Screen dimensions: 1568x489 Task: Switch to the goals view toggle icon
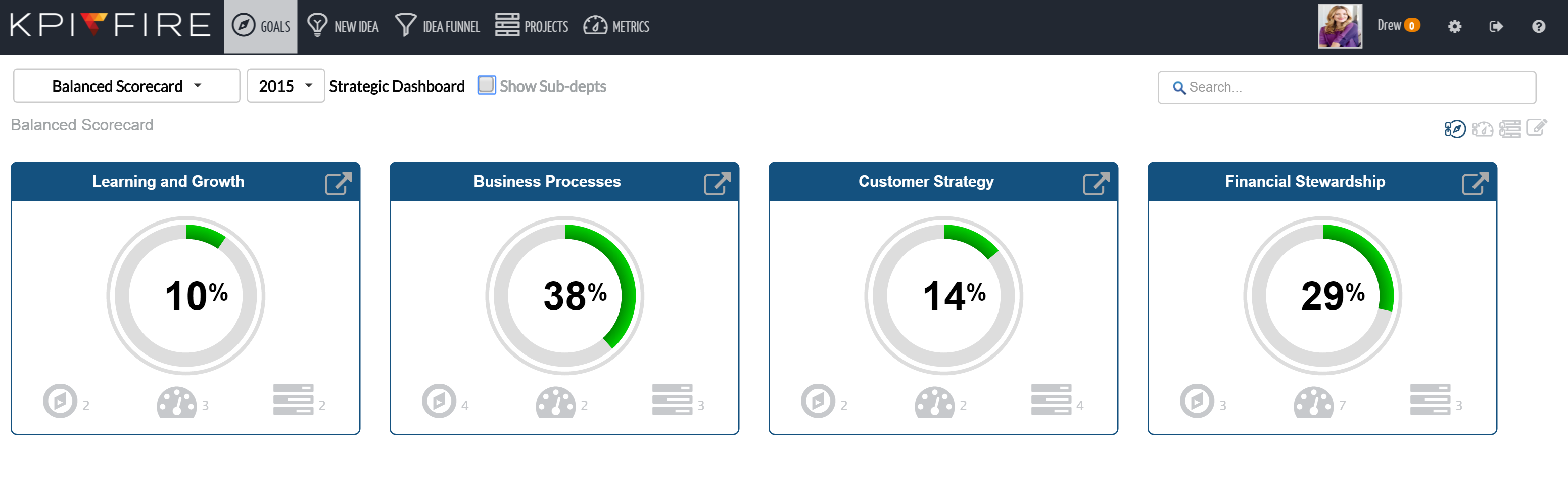click(x=1454, y=129)
